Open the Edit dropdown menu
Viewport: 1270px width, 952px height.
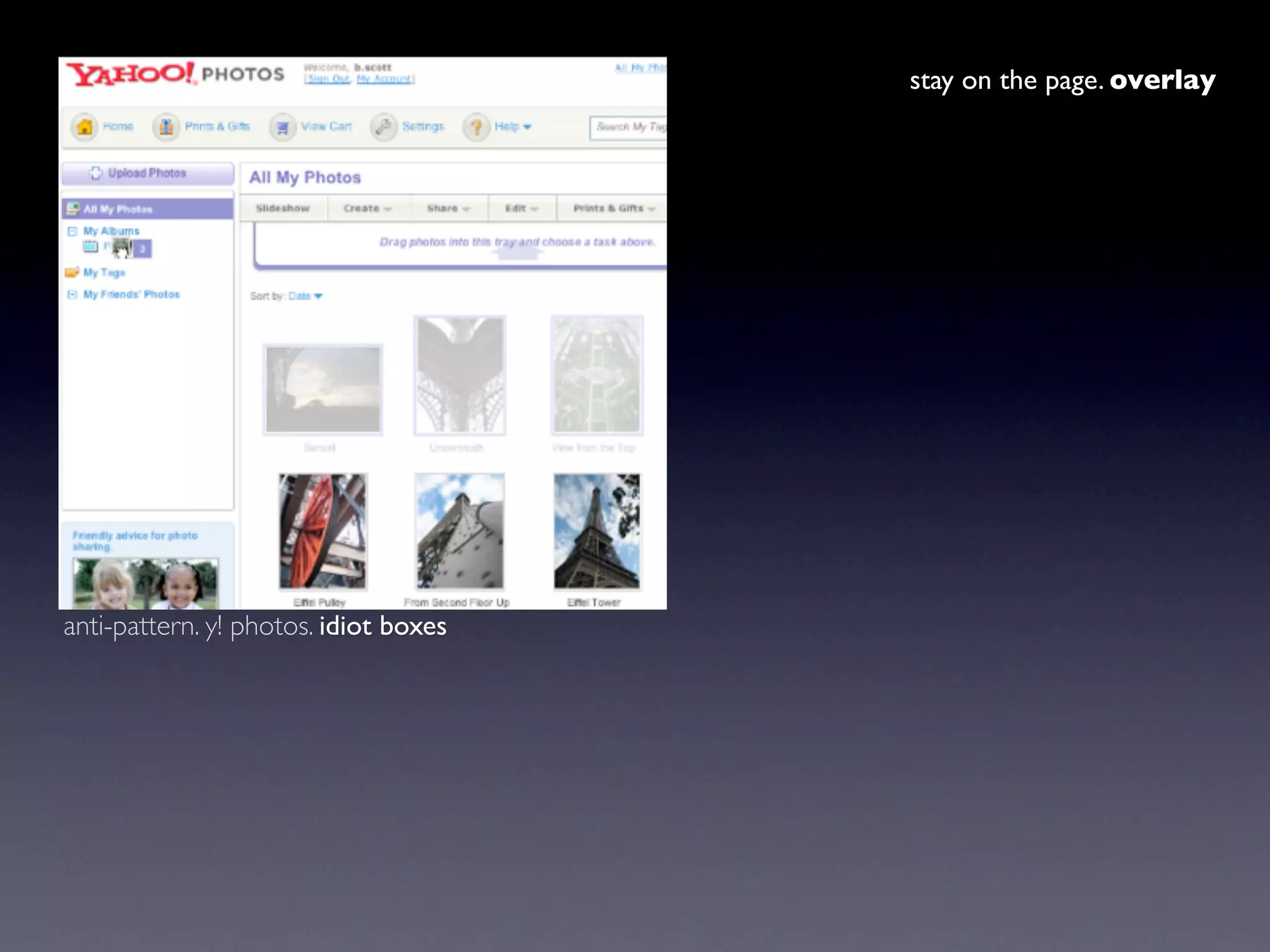(x=522, y=208)
